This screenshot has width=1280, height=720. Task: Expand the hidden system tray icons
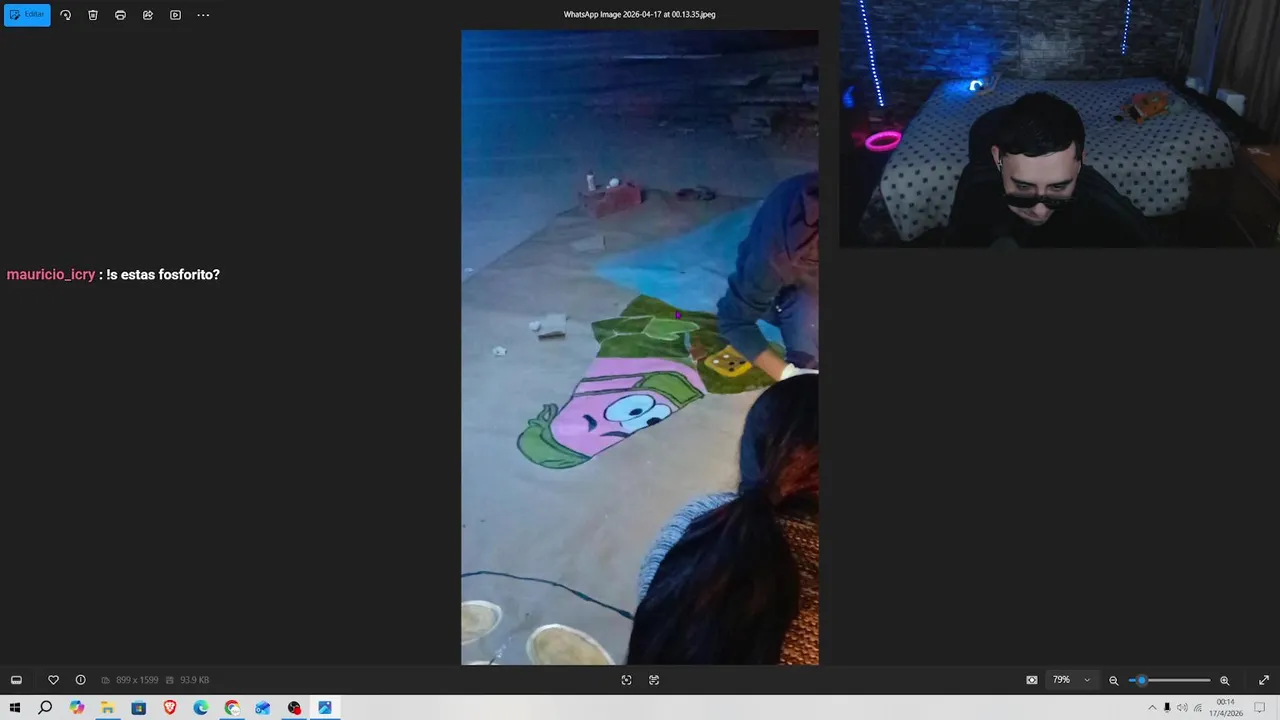point(1152,708)
